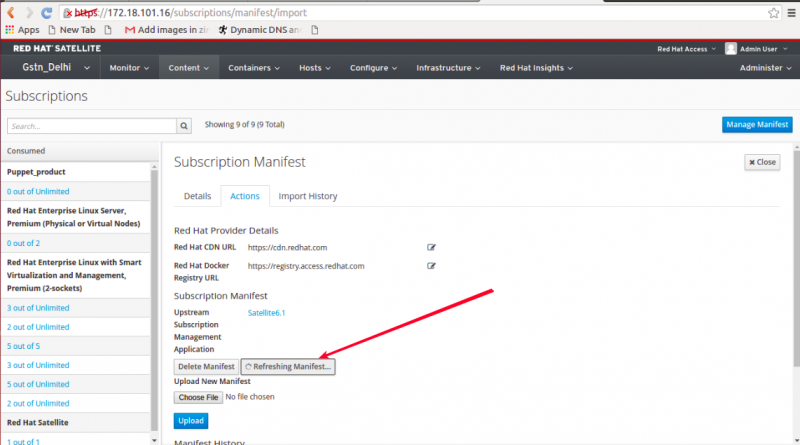Edit the Red Hat CDN URL pencil icon
Screen dimensions: 800x445
click(x=431, y=248)
